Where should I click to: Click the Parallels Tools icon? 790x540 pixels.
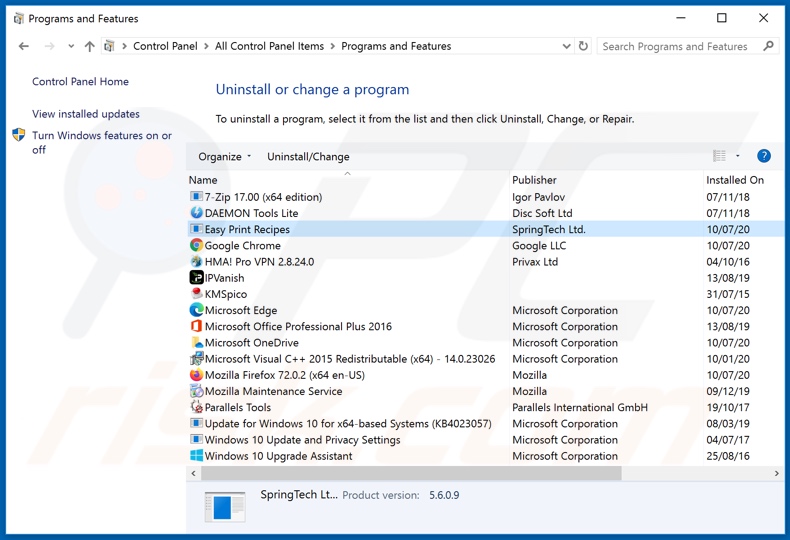click(196, 407)
